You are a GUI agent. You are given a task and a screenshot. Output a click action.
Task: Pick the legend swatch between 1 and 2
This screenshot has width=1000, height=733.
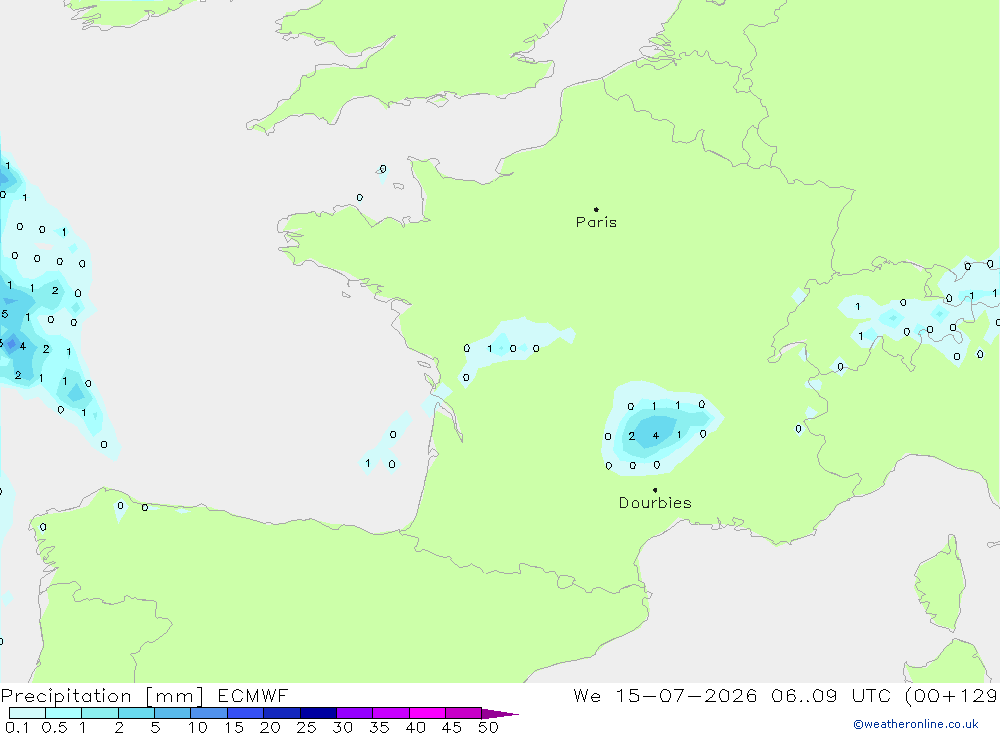100,713
